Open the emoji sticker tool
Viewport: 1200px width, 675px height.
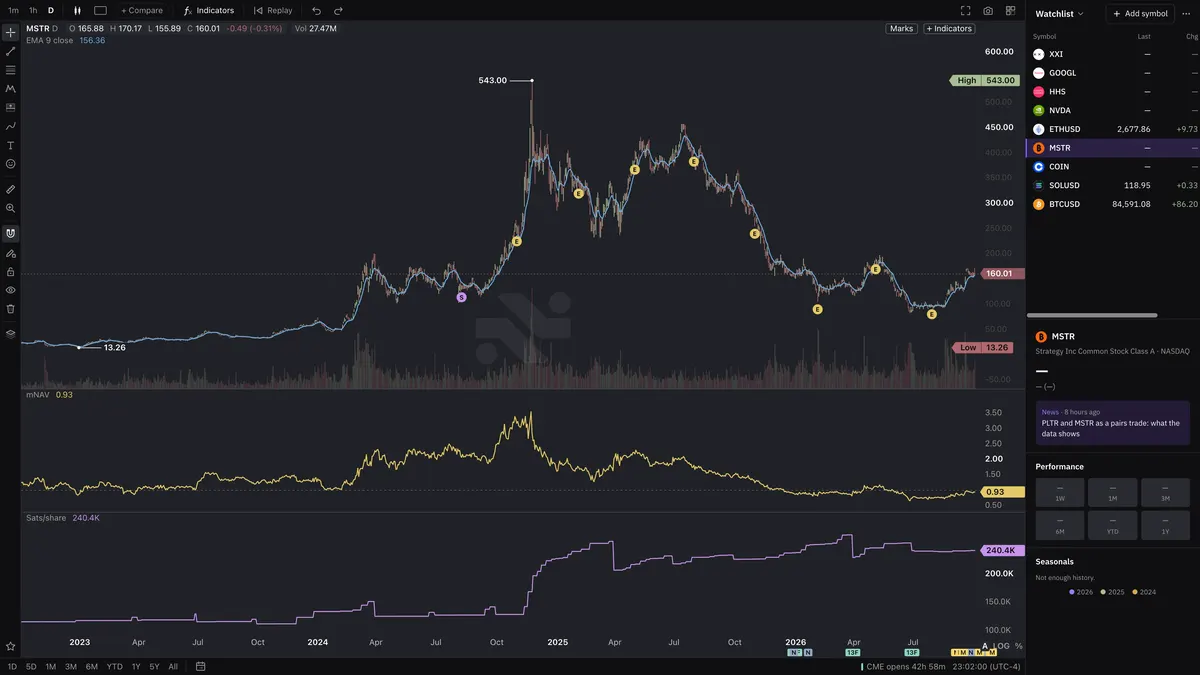(x=10, y=164)
